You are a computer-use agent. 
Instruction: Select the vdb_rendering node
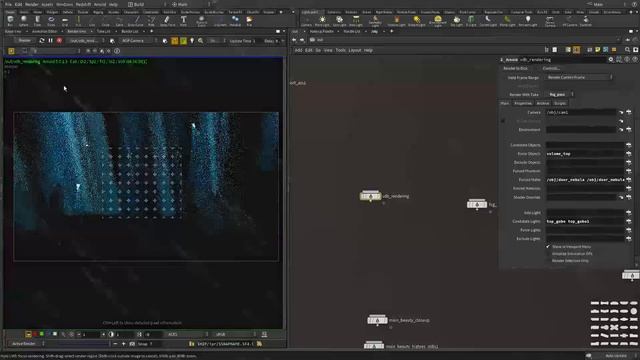pos(370,196)
